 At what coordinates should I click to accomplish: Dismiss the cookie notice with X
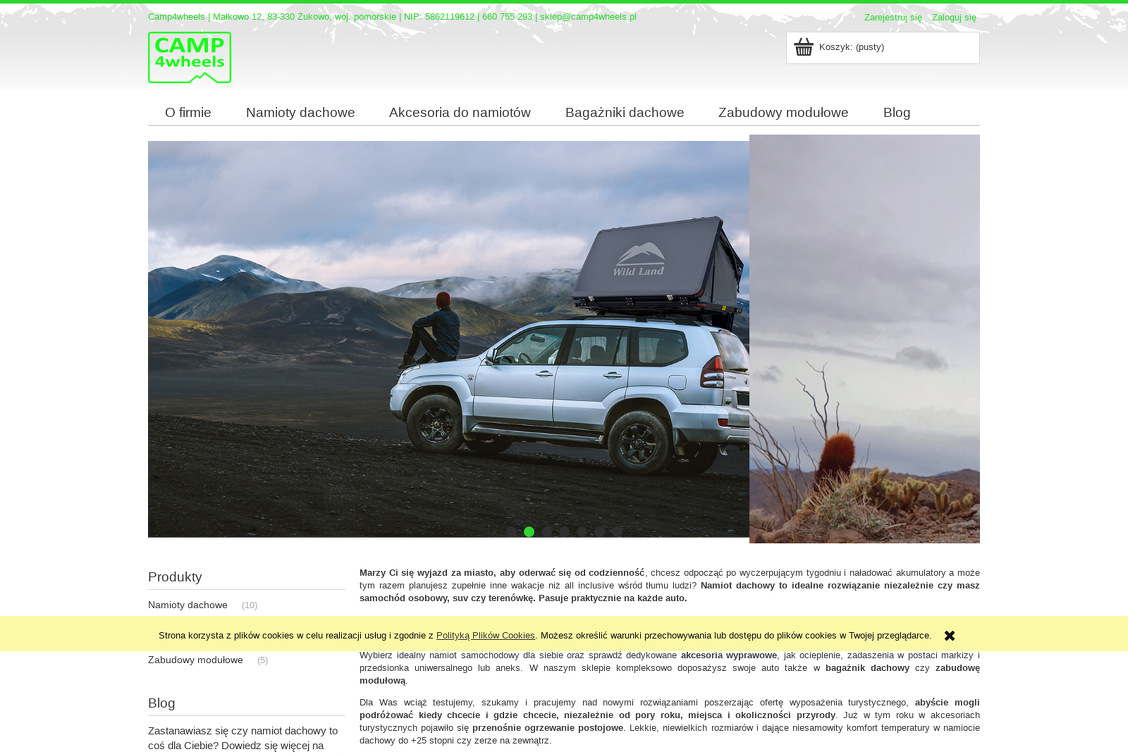coord(950,636)
